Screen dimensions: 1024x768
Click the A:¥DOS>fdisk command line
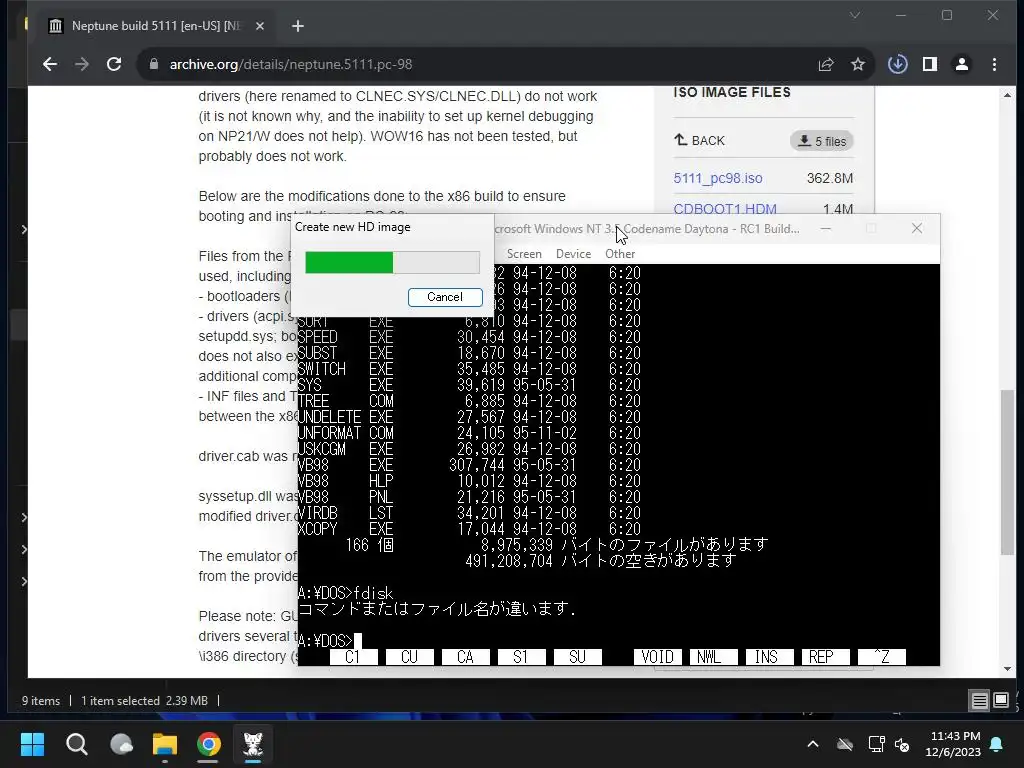point(345,593)
